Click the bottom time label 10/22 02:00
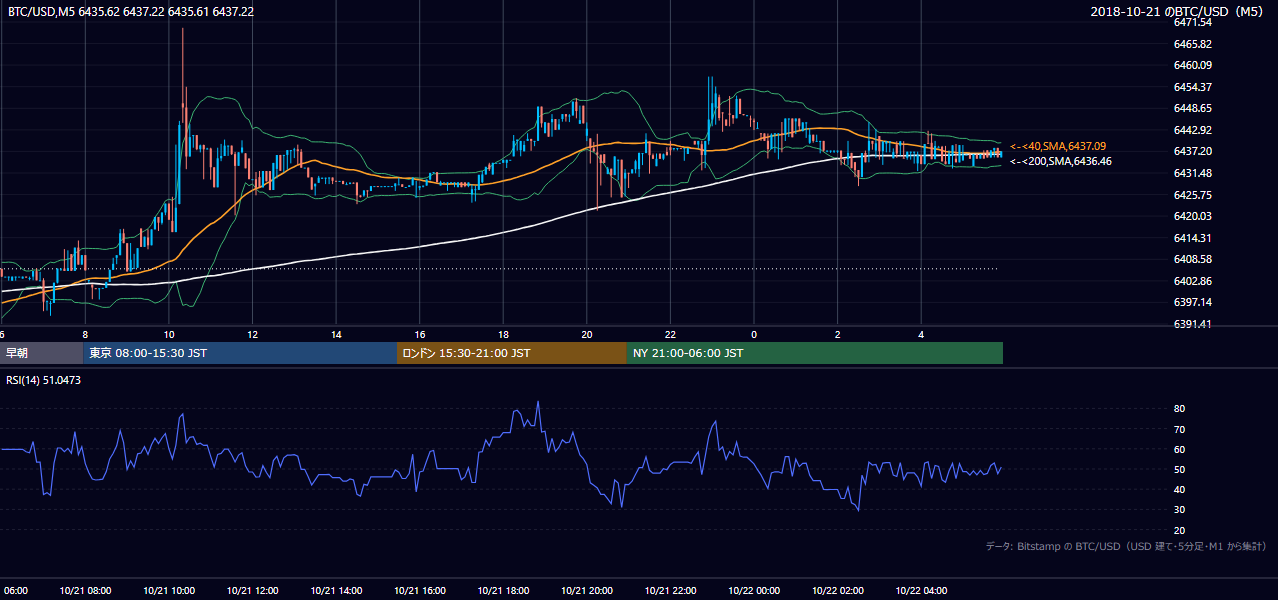Viewport: 1278px width, 600px height. coord(838,590)
